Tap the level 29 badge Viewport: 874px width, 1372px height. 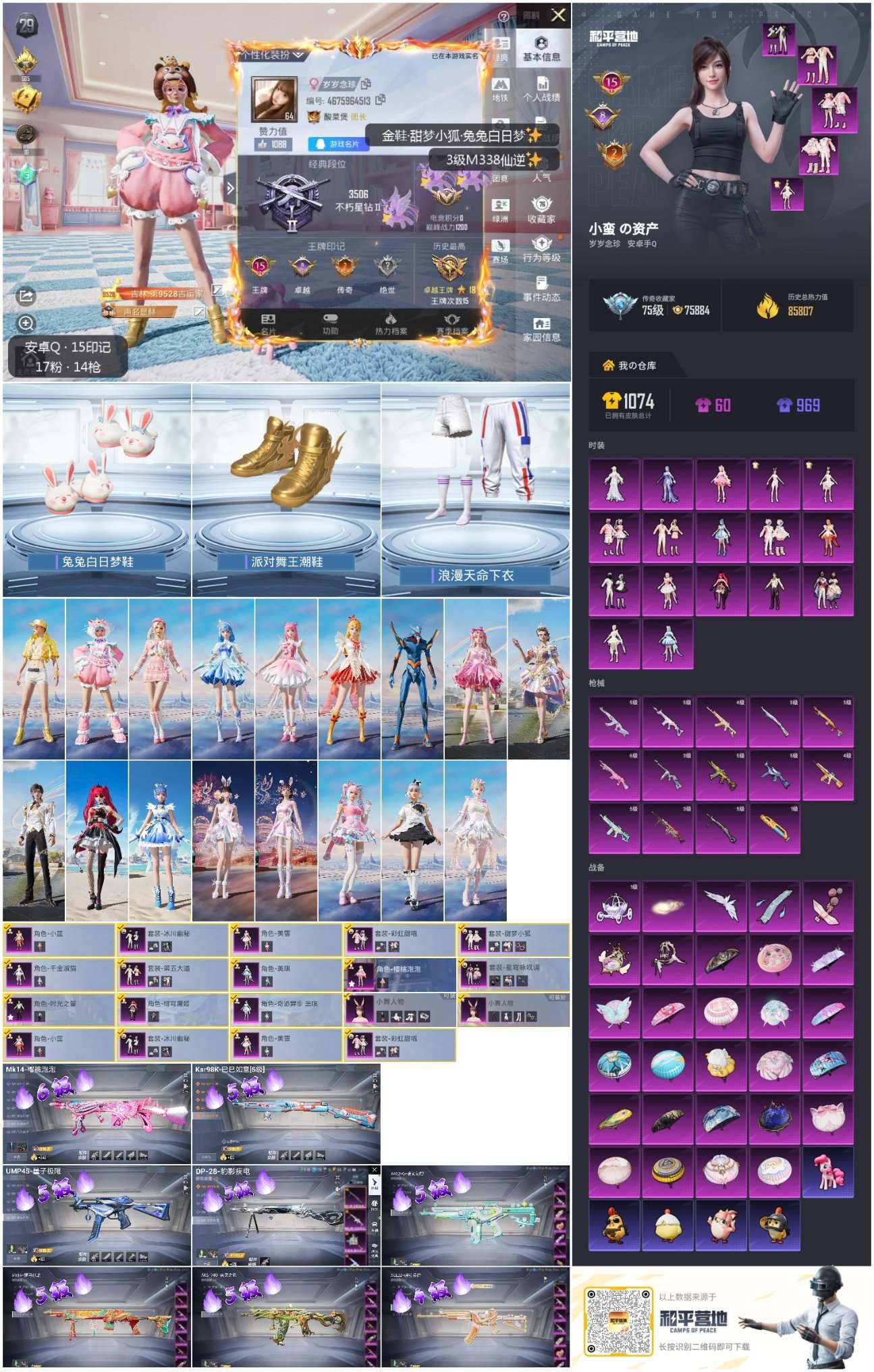26,26
